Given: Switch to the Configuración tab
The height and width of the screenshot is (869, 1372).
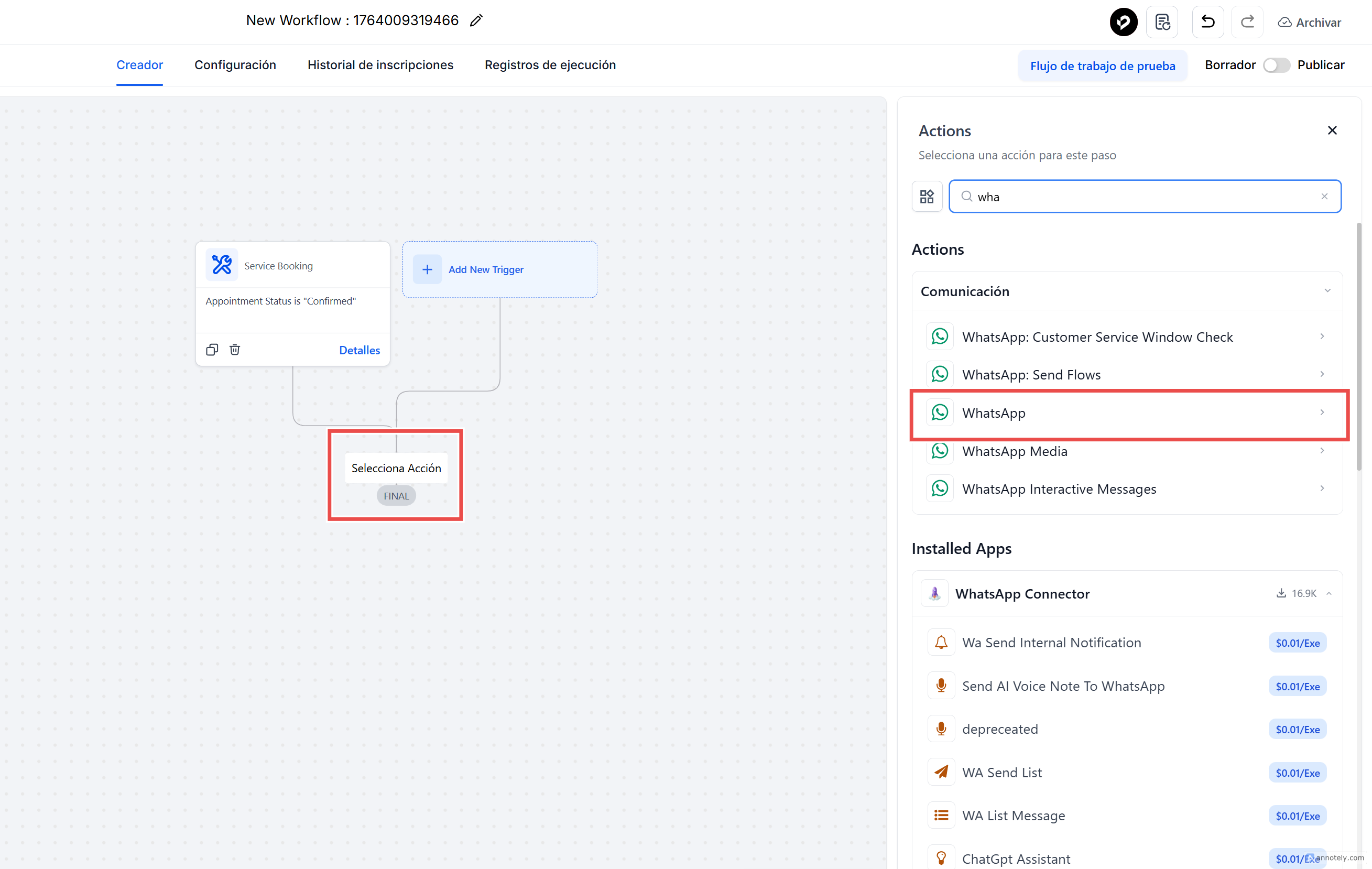Looking at the screenshot, I should [235, 65].
